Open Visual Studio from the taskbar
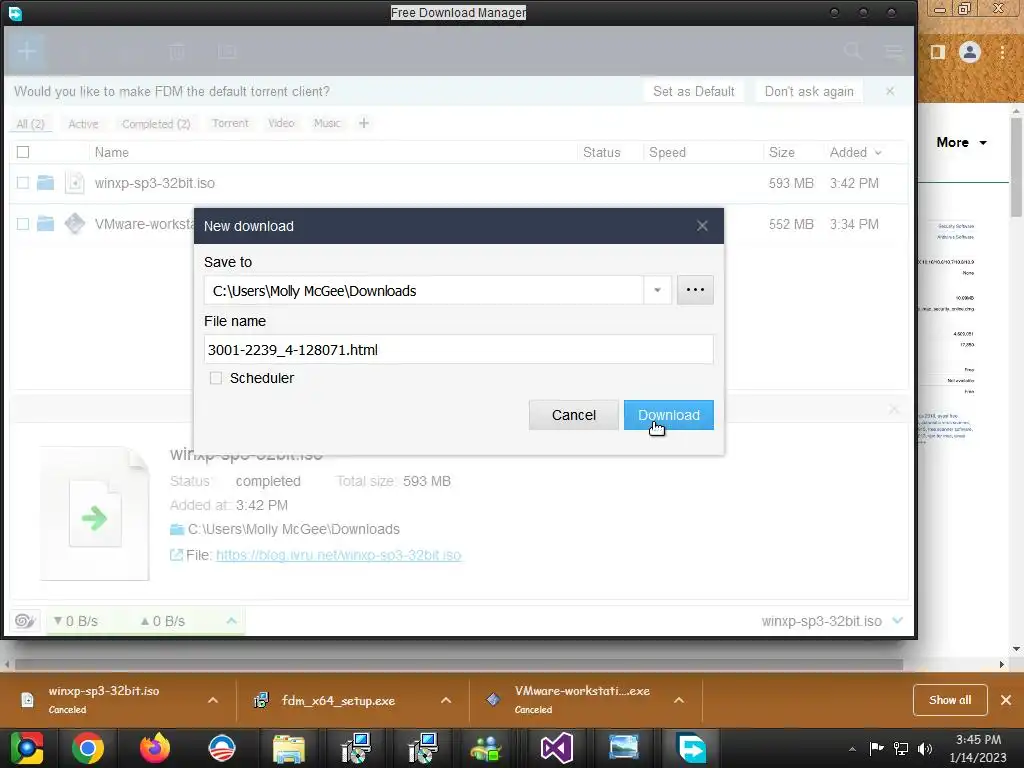 [x=556, y=748]
